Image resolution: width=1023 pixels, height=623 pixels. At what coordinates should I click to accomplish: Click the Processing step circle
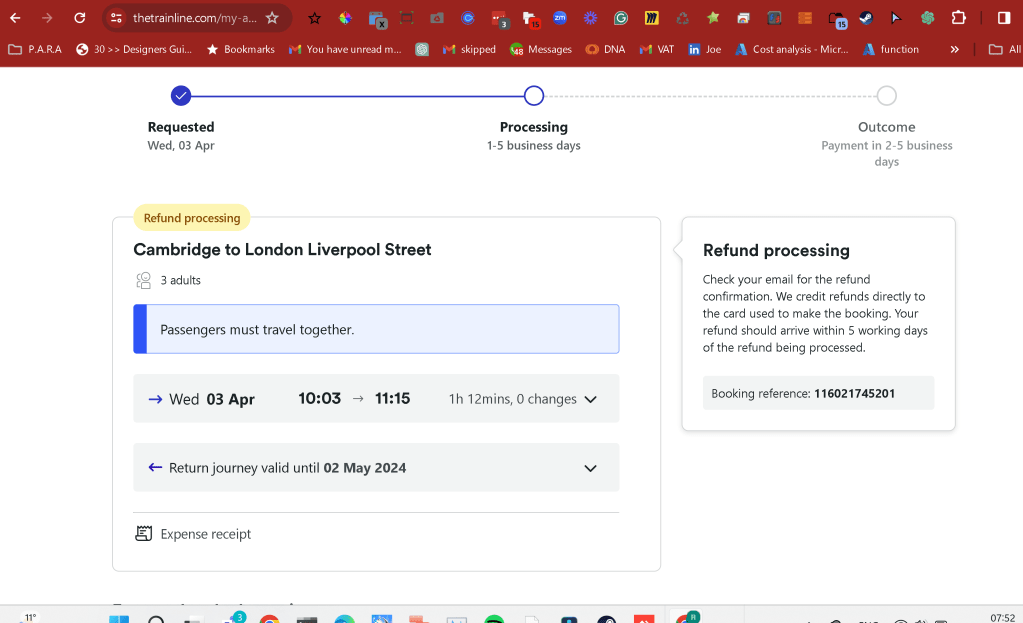(x=534, y=96)
